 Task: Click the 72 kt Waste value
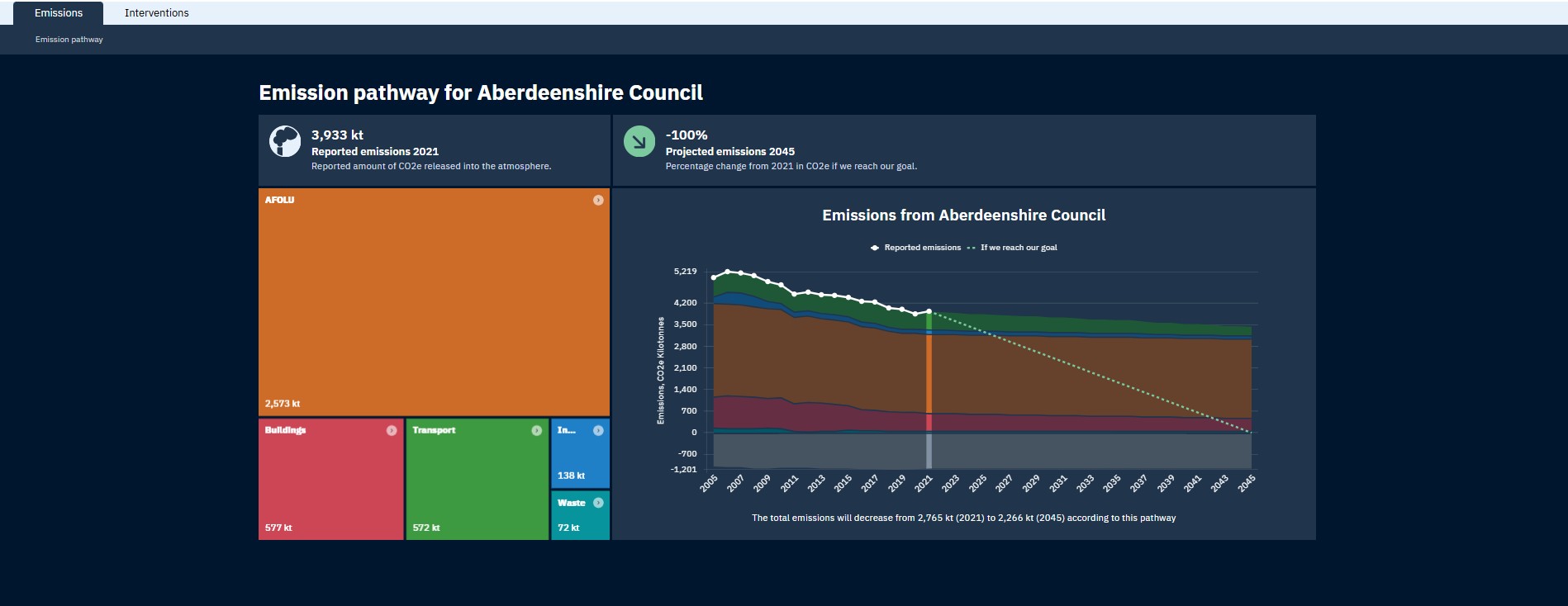click(x=568, y=528)
